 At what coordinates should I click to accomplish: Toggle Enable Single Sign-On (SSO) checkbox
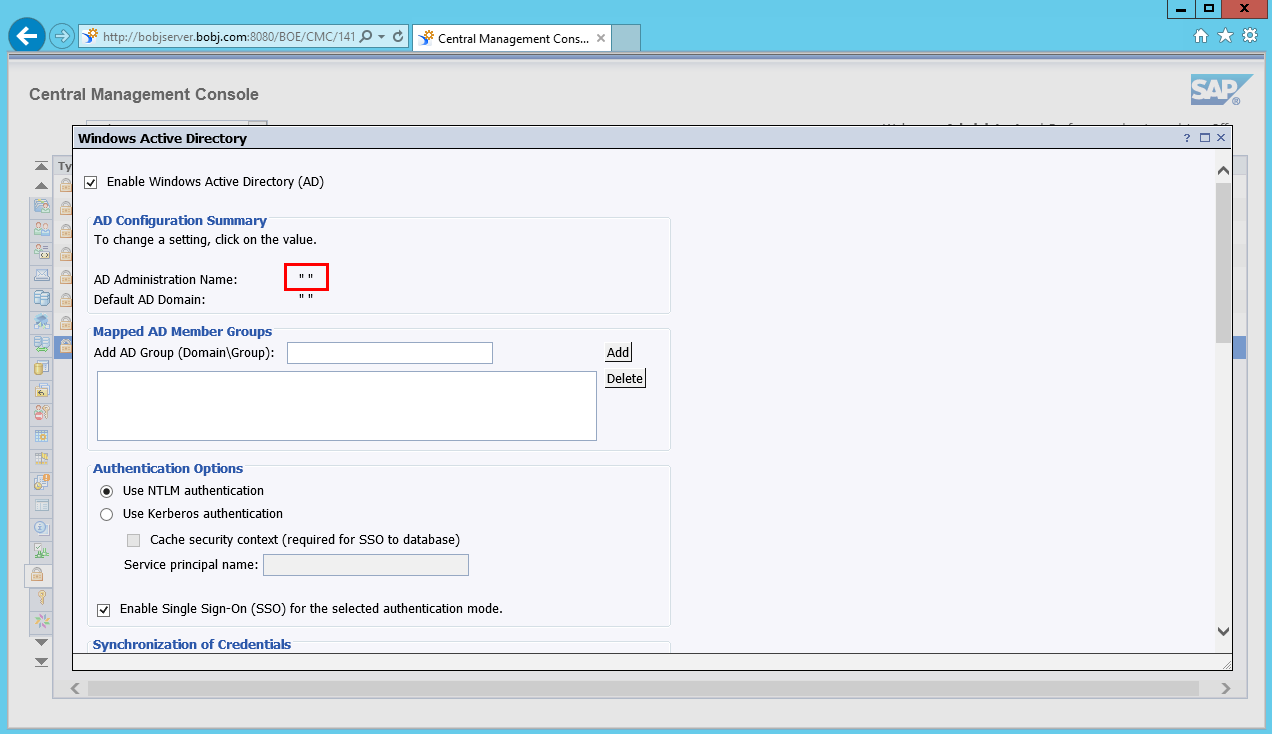(104, 609)
